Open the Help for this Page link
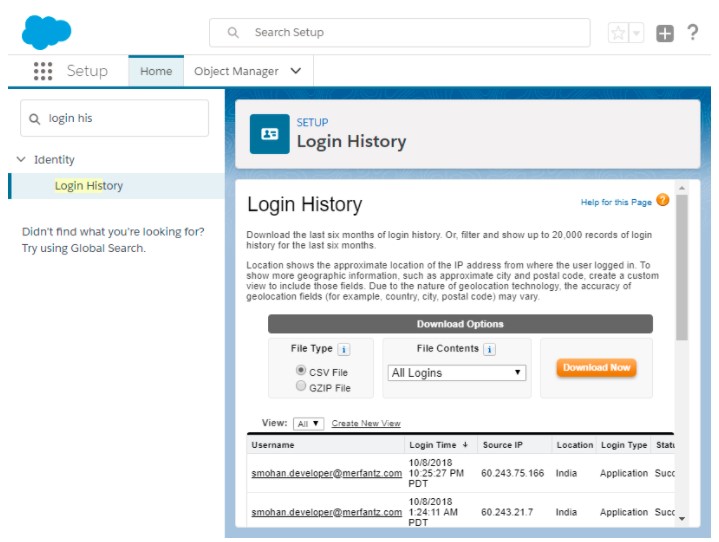Screen dimensions: 719x542 616,202
